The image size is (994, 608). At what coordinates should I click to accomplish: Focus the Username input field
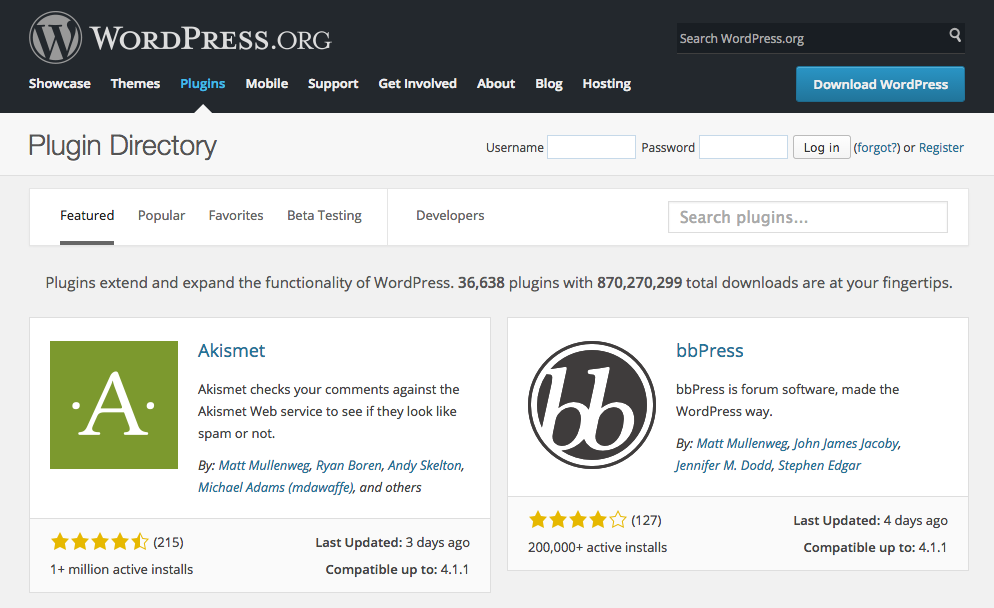[x=591, y=147]
